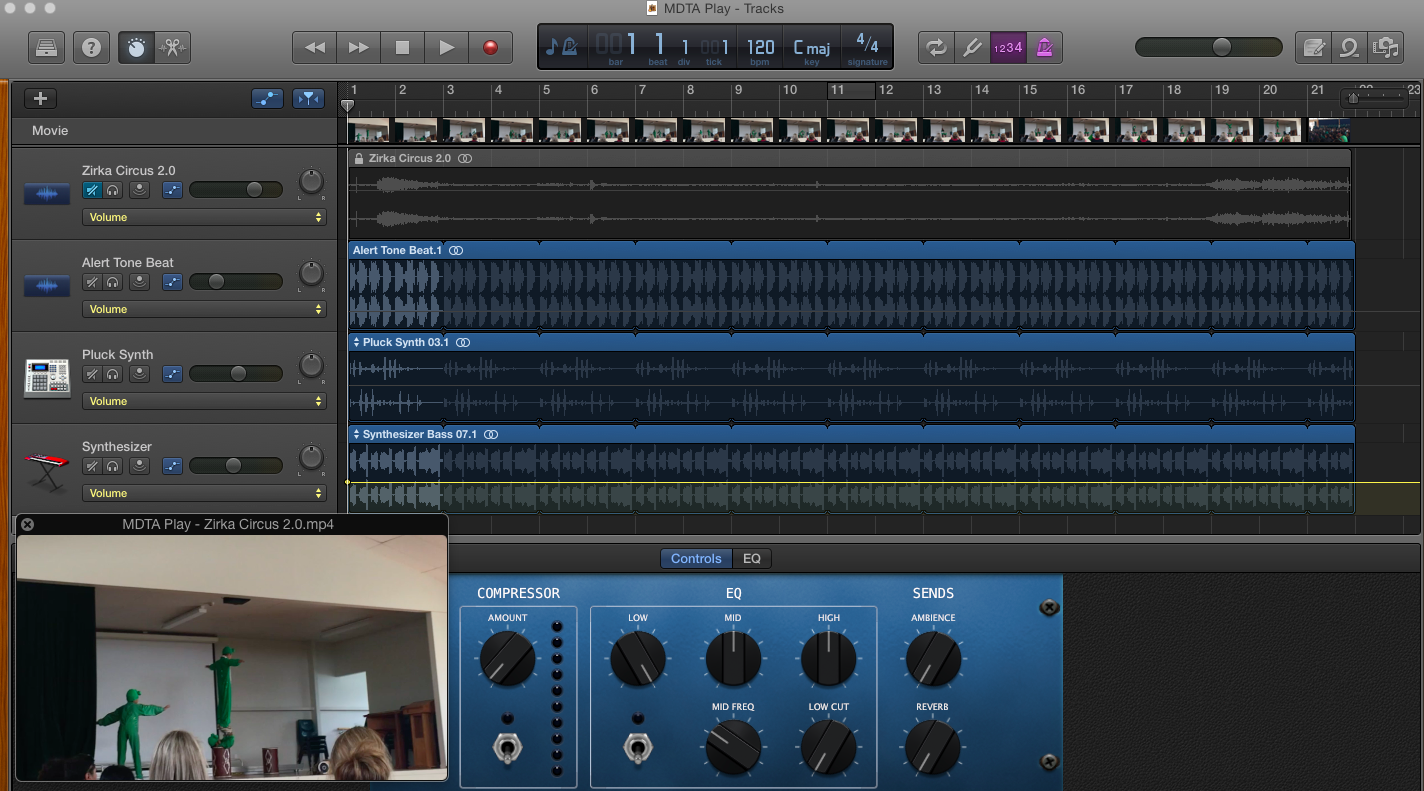The width and height of the screenshot is (1424, 791).
Task: Open the Volume dropdown on the Synthesizer track
Action: [205, 493]
